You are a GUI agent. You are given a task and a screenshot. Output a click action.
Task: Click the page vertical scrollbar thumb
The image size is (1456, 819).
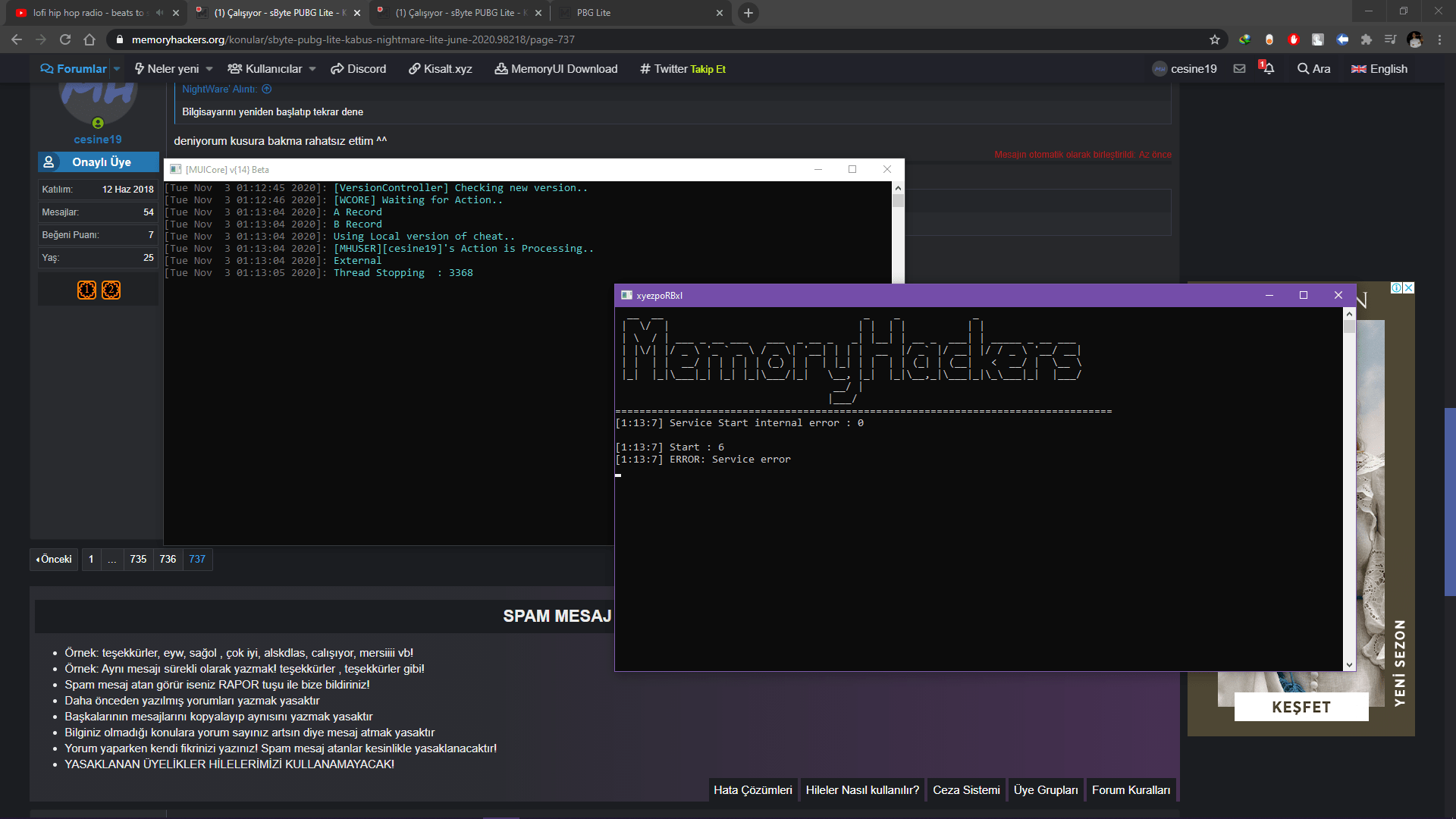click(1450, 502)
